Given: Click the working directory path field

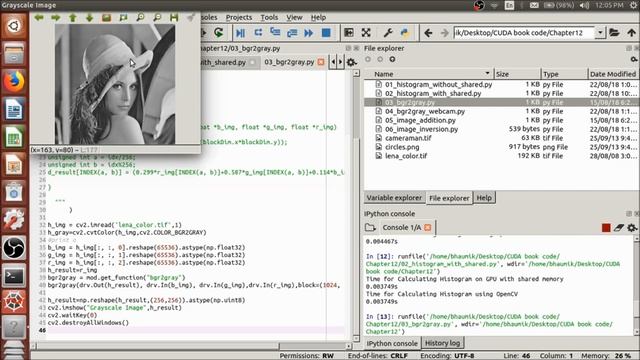Looking at the screenshot, I should click(524, 33).
